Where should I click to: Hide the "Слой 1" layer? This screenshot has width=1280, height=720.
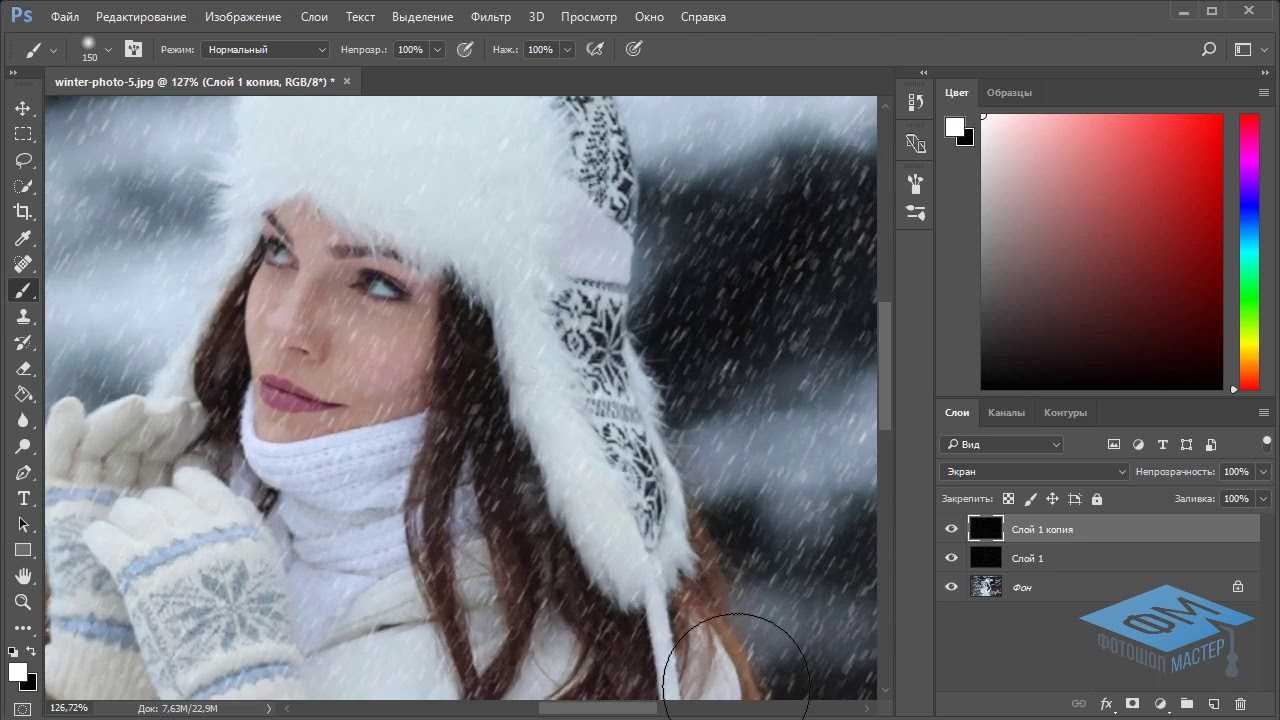952,558
